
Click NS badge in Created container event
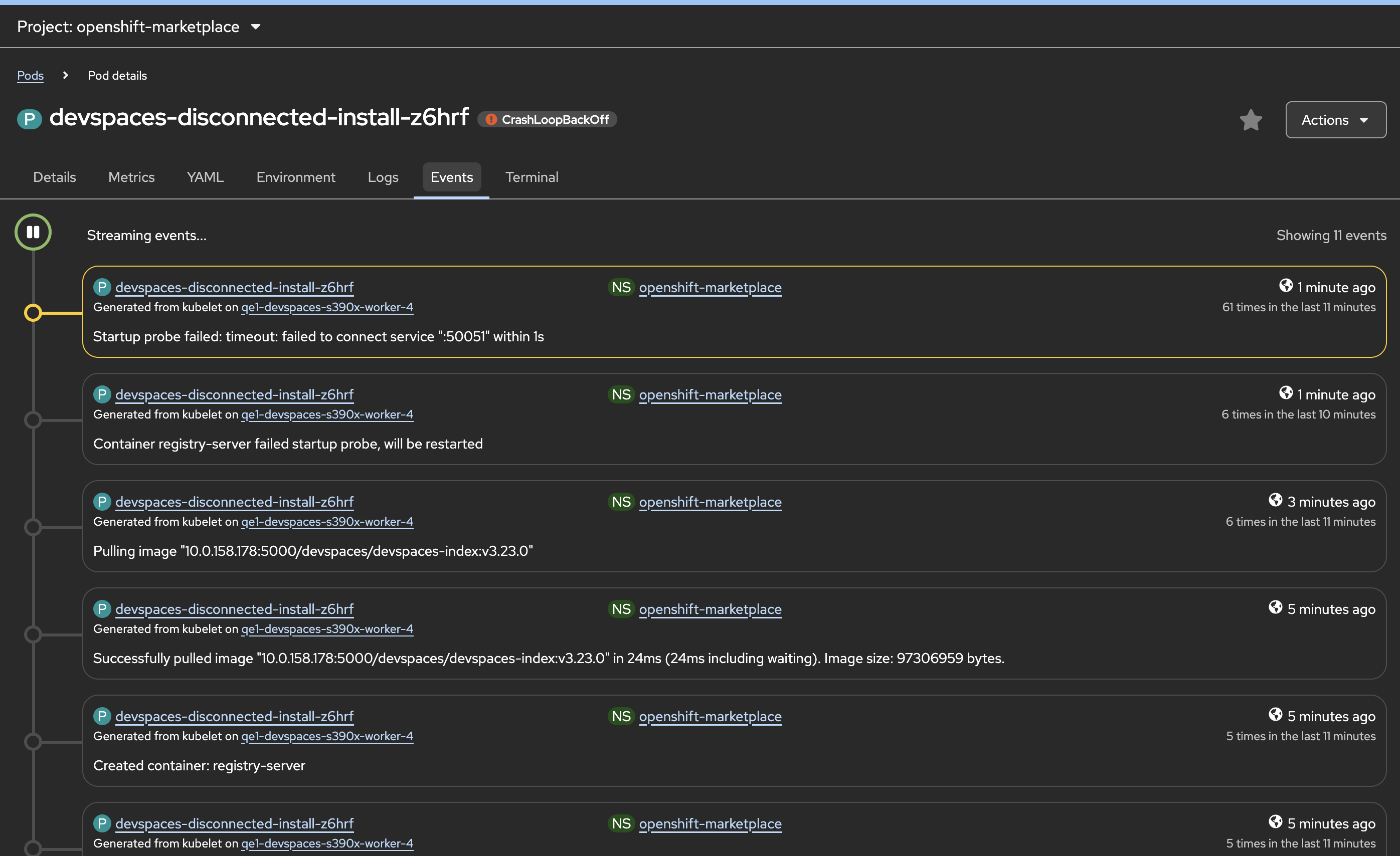pyautogui.click(x=621, y=716)
